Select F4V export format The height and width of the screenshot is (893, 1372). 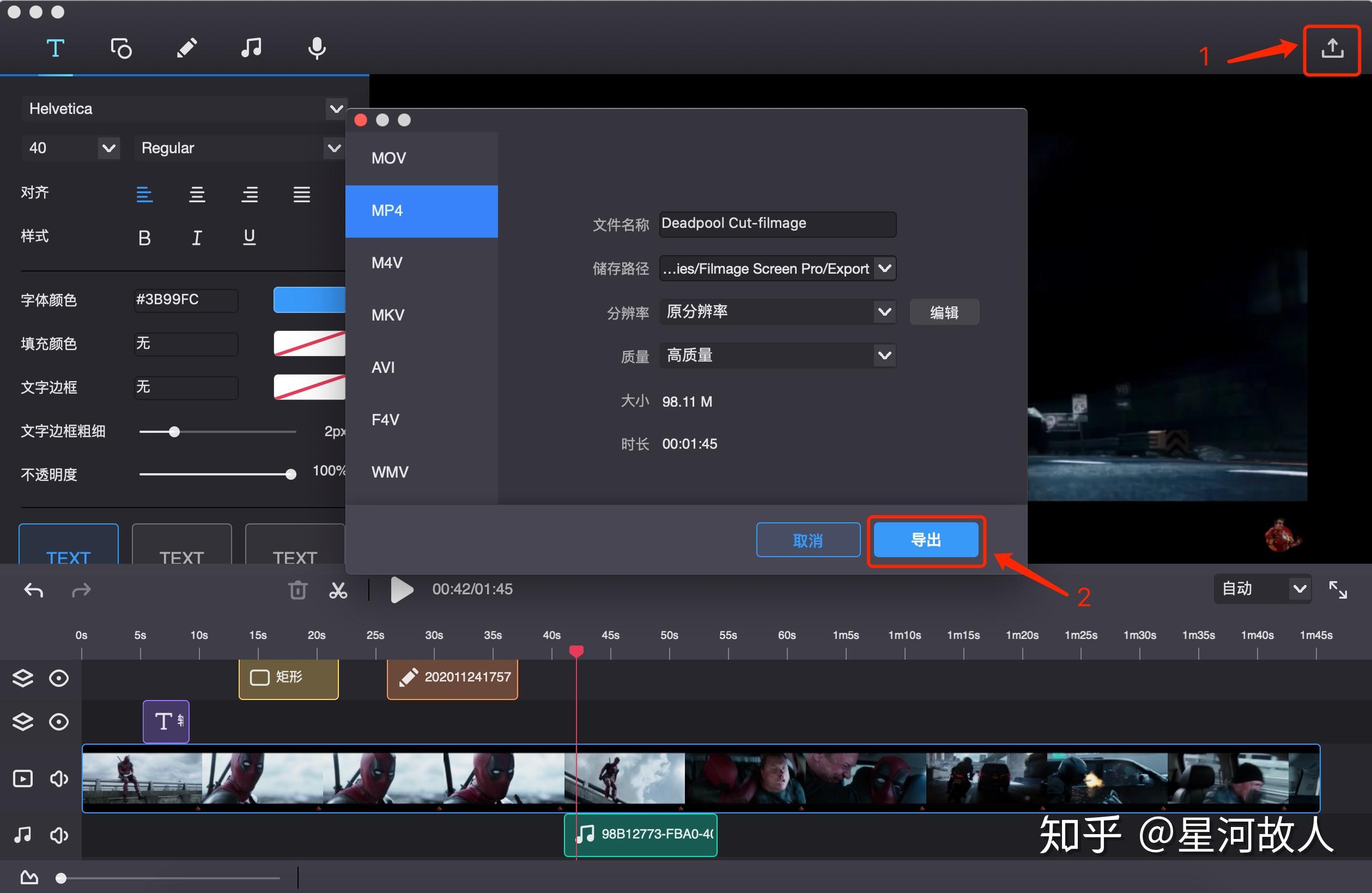tap(421, 420)
